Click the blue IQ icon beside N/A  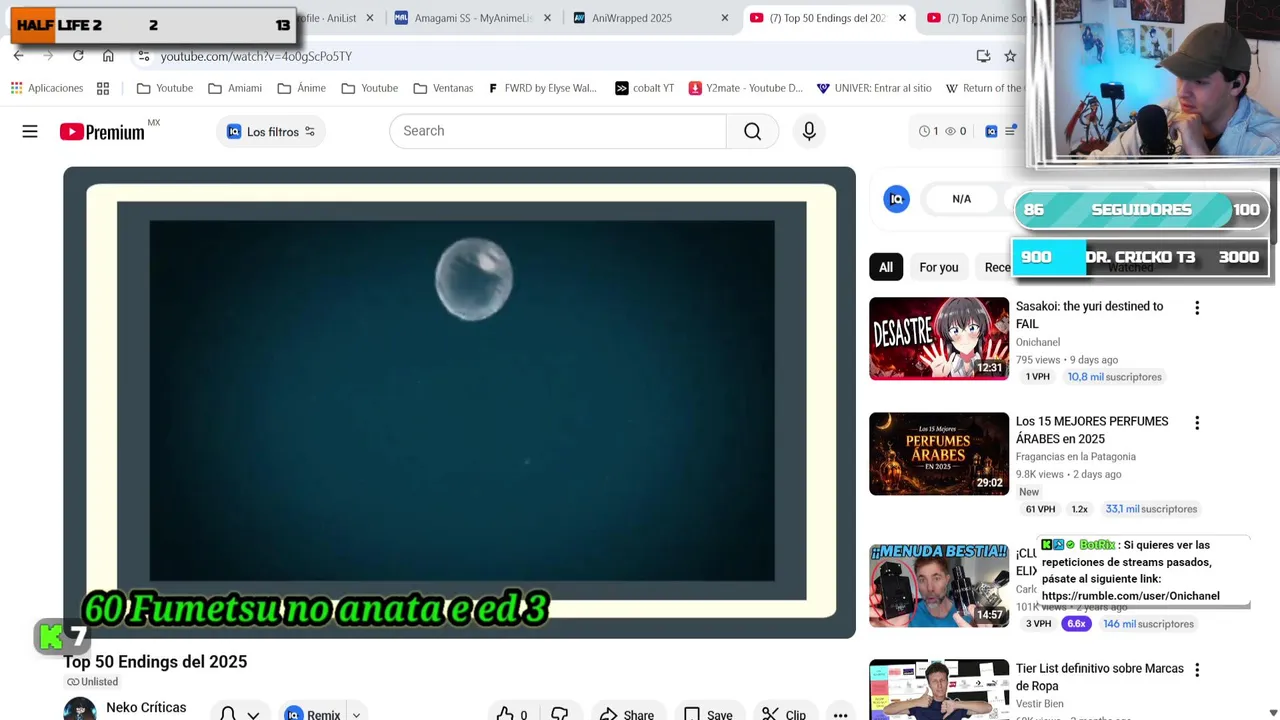(x=897, y=199)
